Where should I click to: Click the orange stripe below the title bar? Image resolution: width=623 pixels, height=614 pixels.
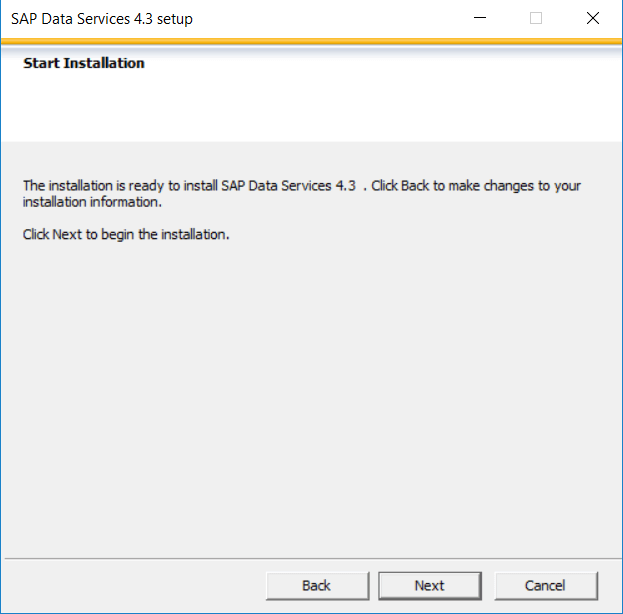[x=312, y=41]
